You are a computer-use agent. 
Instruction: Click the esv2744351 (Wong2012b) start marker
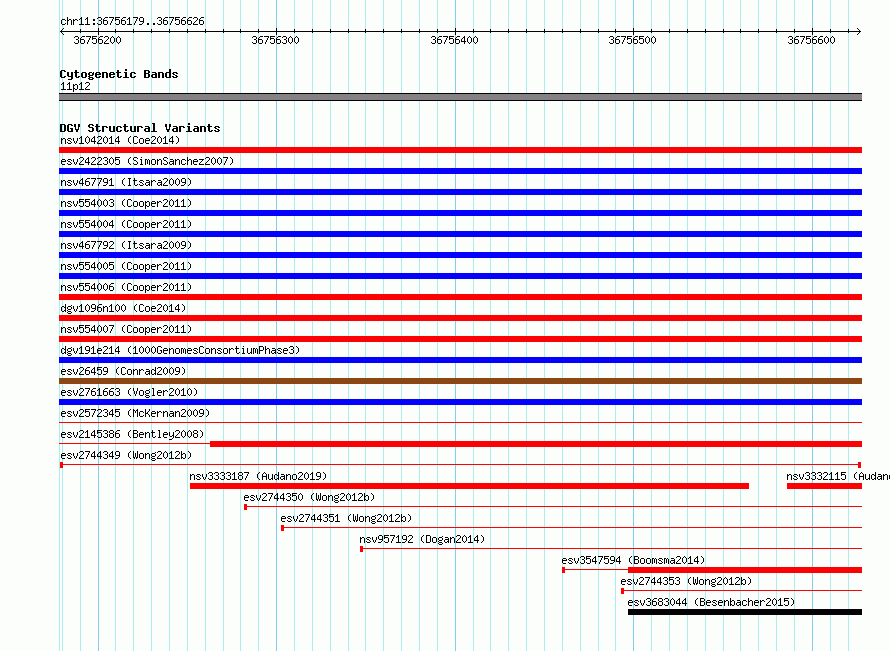[282, 528]
